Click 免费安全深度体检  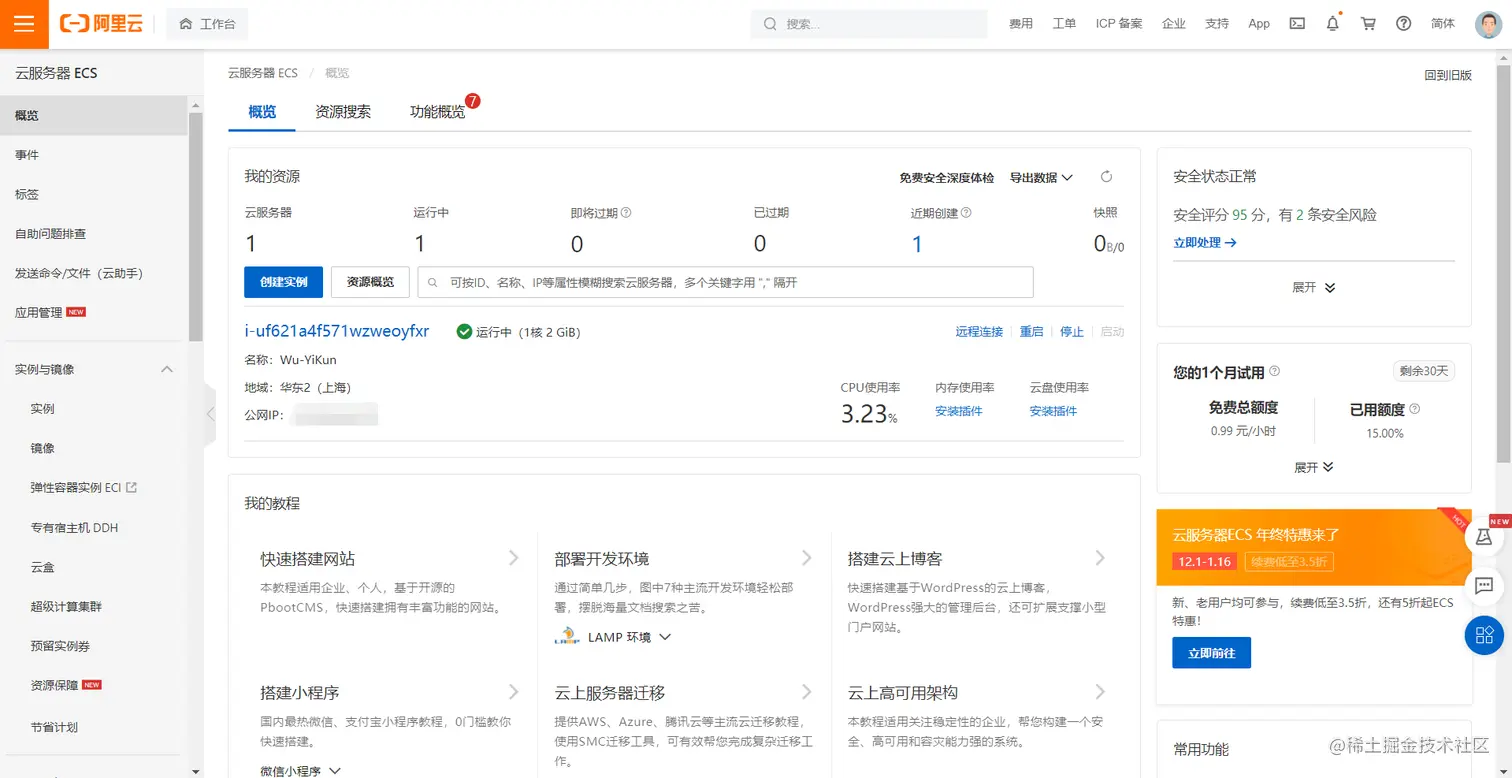click(x=946, y=177)
